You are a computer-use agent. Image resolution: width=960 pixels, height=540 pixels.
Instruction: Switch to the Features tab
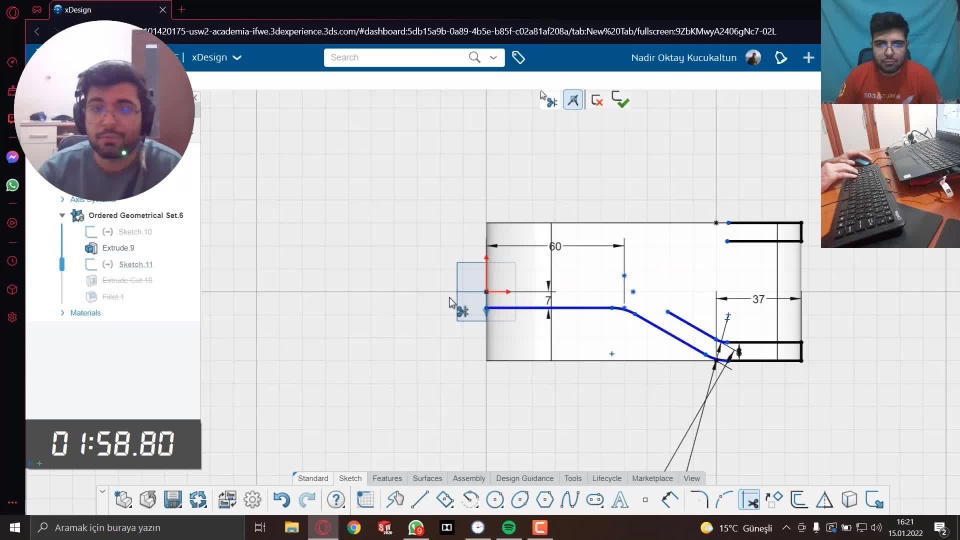[387, 478]
